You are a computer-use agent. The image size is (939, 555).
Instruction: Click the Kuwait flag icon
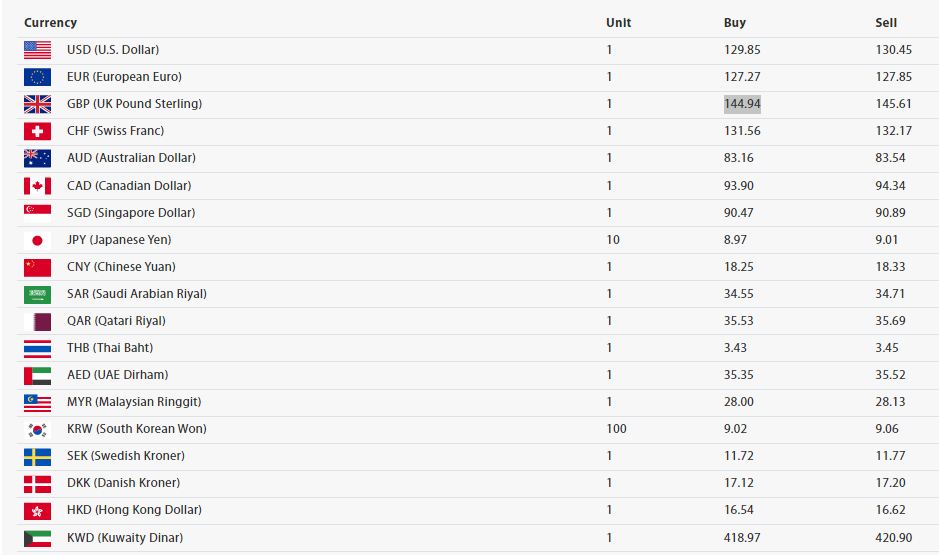click(x=37, y=538)
